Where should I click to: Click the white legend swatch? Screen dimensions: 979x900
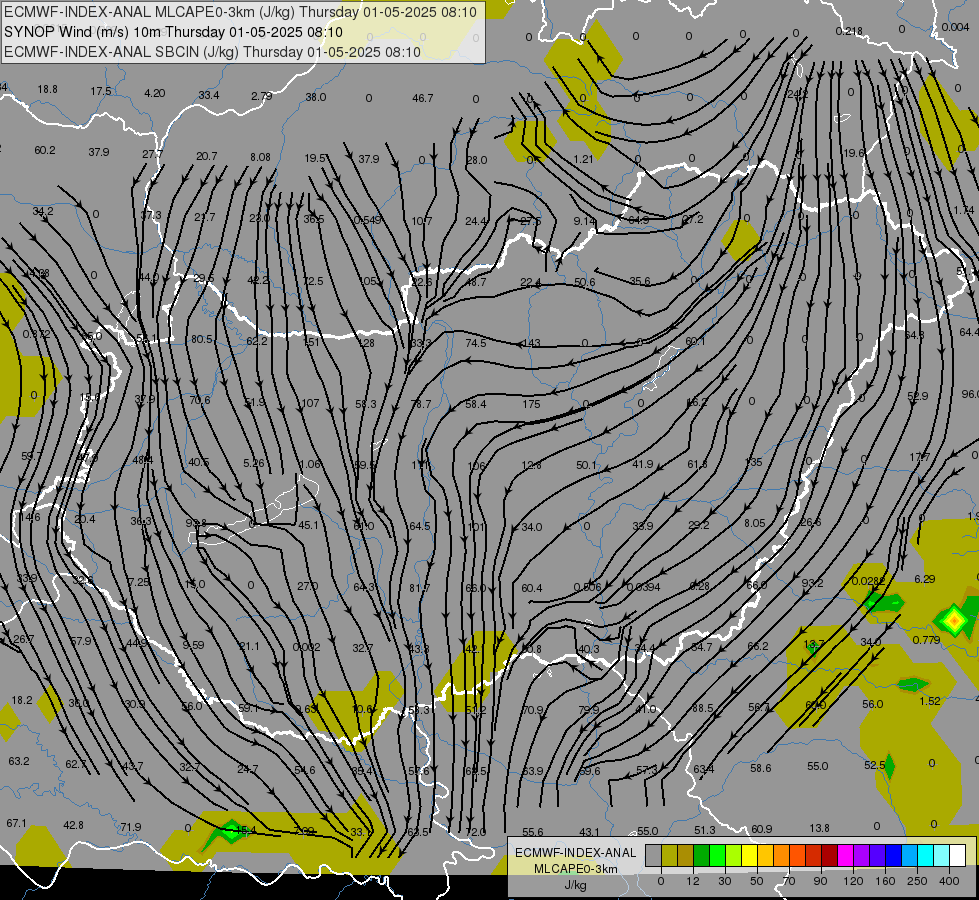(957, 855)
